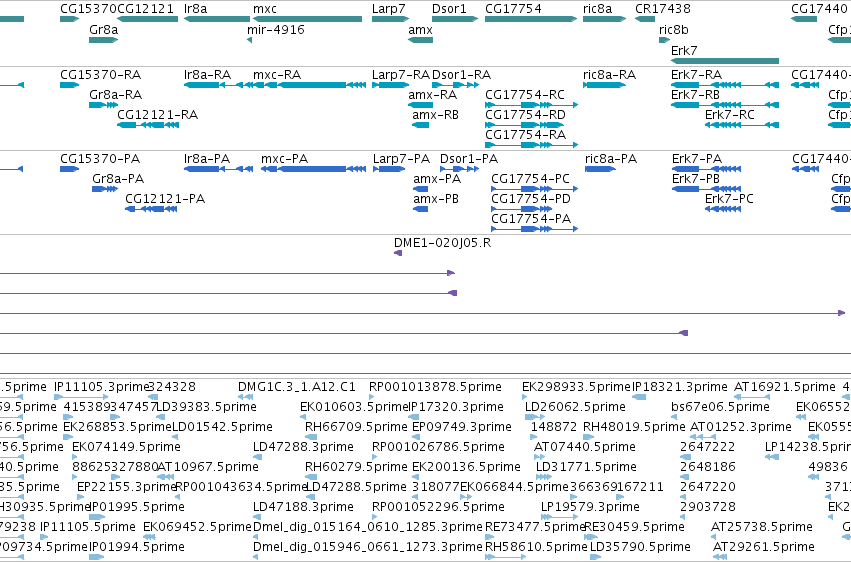Select protein mxc-PA
851x562 pixels.
(x=284, y=158)
